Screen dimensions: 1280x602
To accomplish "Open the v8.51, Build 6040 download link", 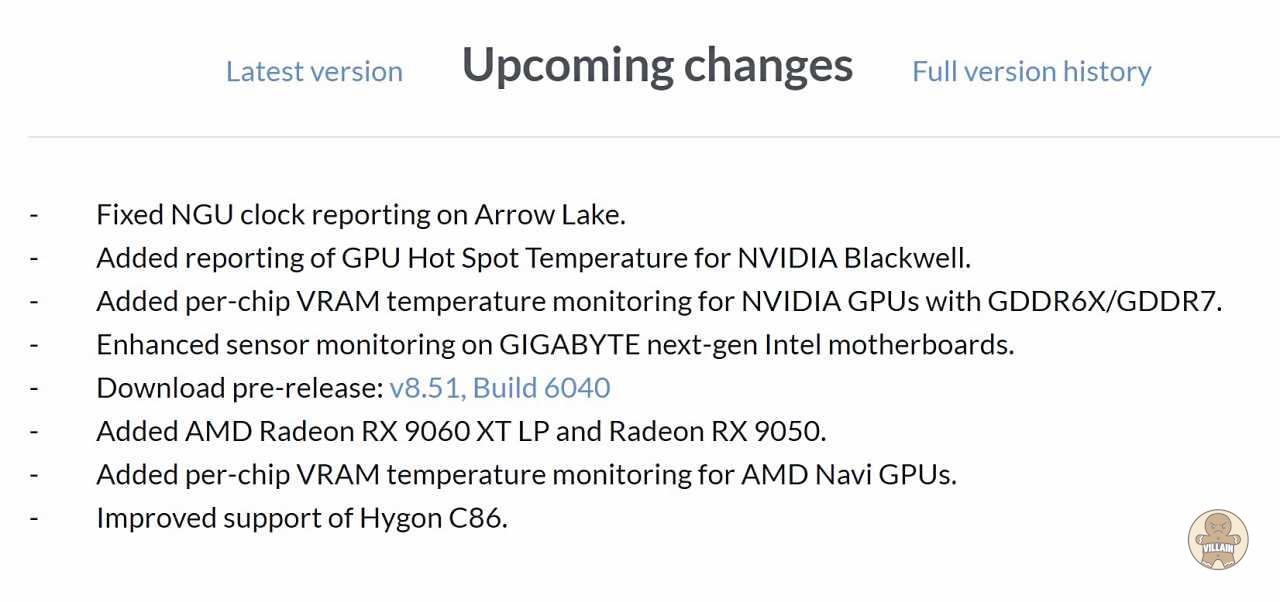I will [500, 388].
